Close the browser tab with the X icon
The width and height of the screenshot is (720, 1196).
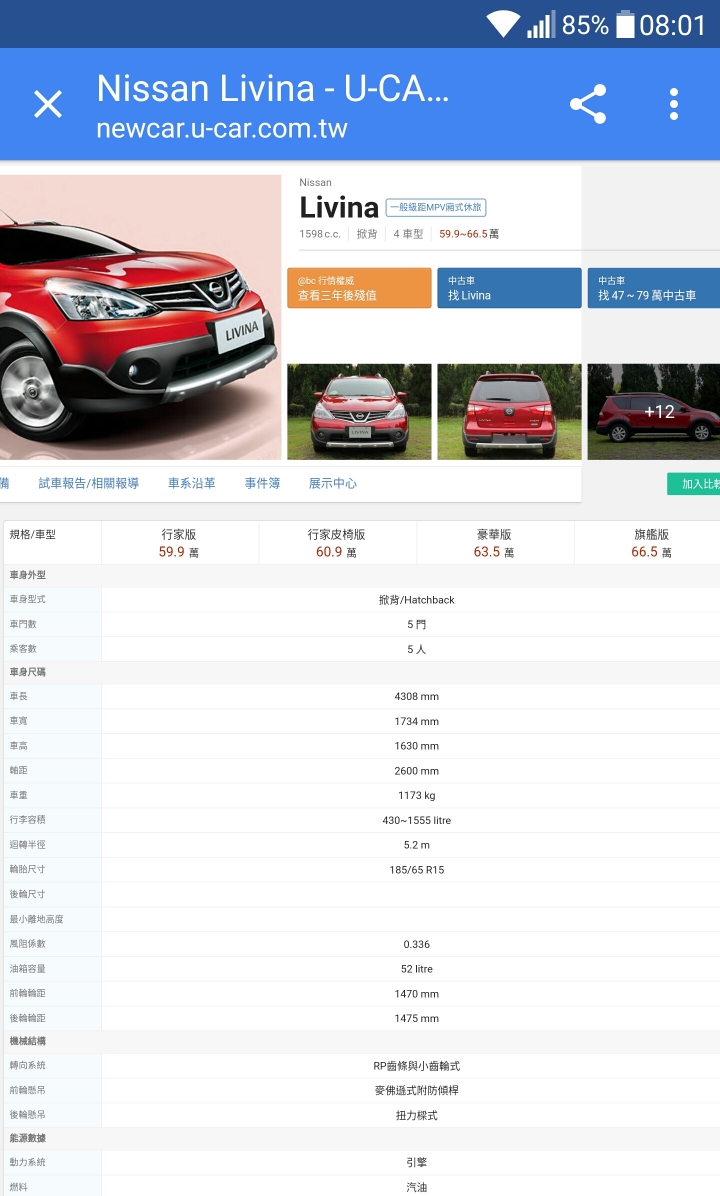(48, 104)
